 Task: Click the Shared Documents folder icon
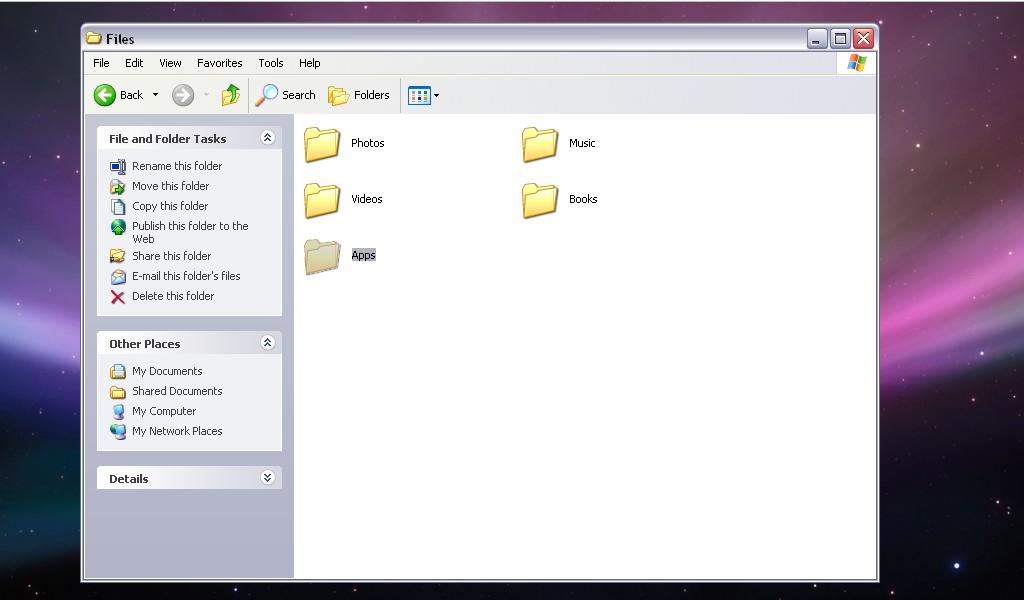118,392
